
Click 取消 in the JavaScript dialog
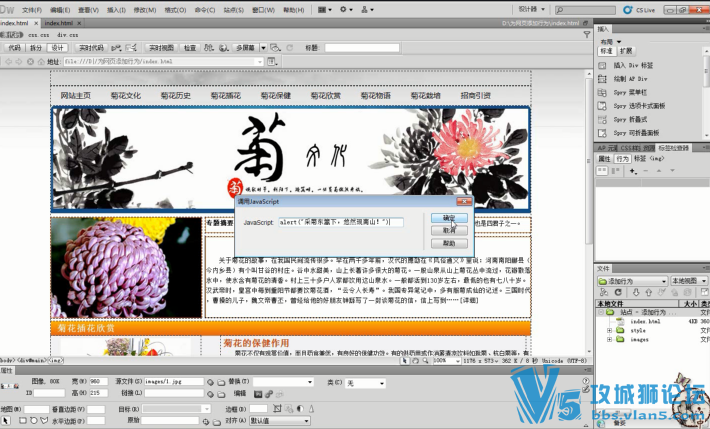coord(449,231)
